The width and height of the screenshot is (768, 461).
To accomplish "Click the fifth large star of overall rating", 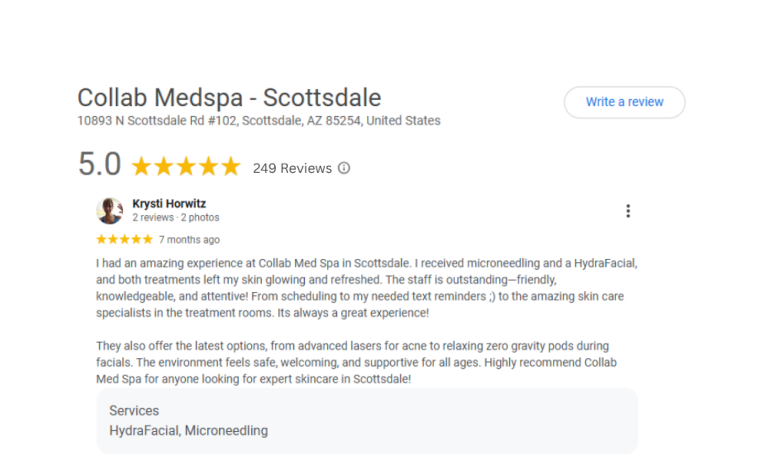I will pyautogui.click(x=231, y=167).
